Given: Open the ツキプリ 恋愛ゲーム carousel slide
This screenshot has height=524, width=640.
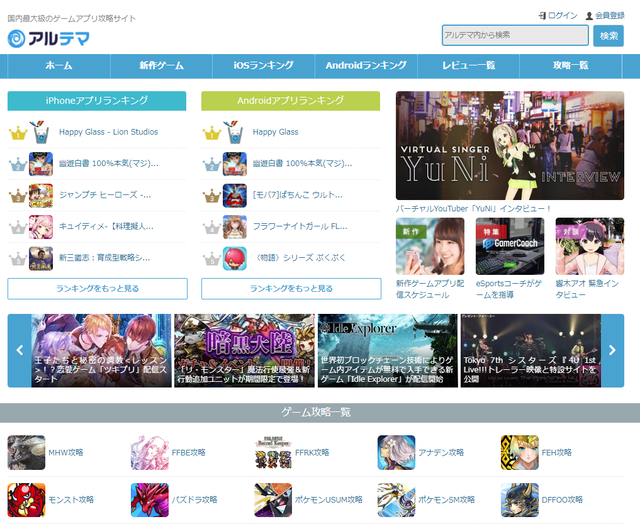Looking at the screenshot, I should click(x=101, y=350).
